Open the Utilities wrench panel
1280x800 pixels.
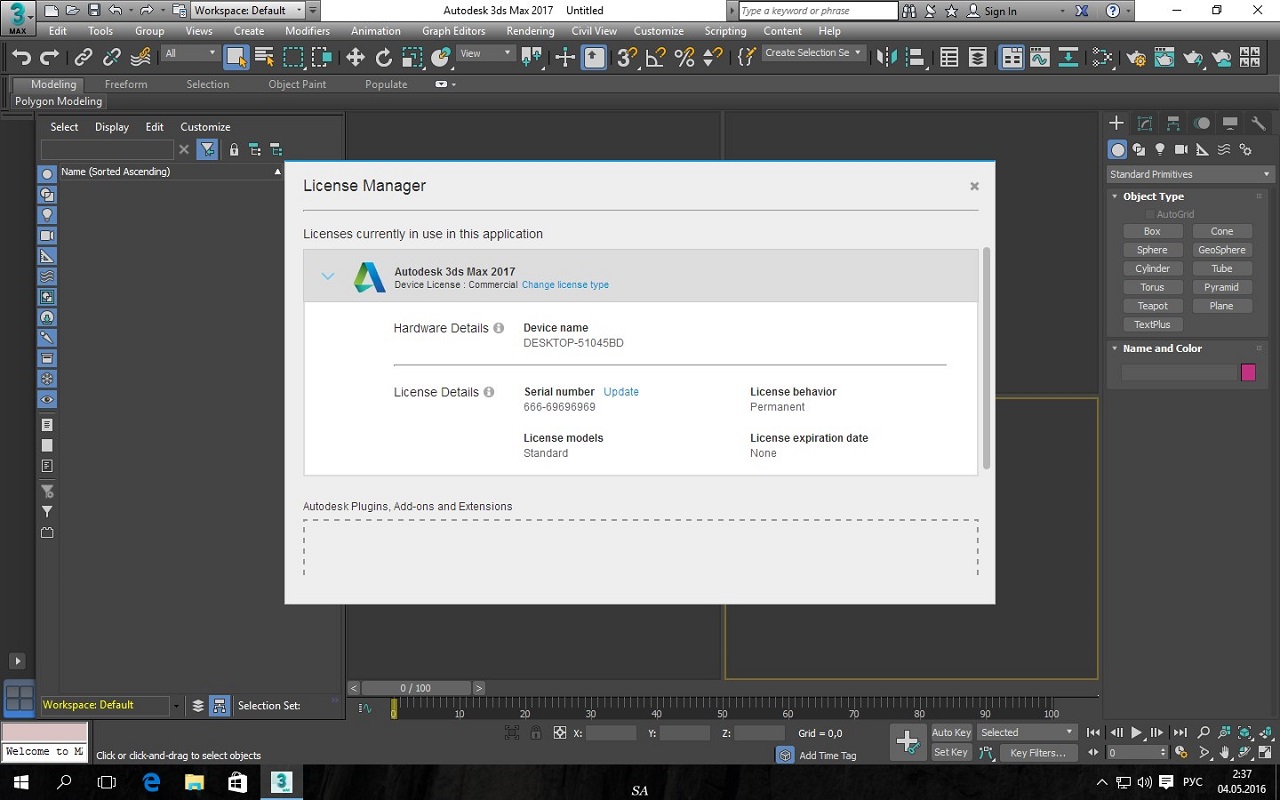[1259, 123]
